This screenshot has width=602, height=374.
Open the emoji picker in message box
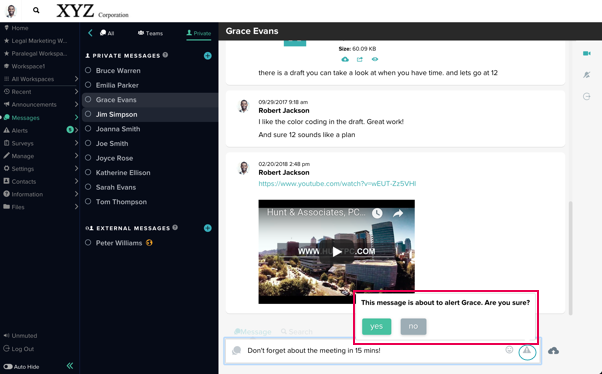tap(509, 350)
